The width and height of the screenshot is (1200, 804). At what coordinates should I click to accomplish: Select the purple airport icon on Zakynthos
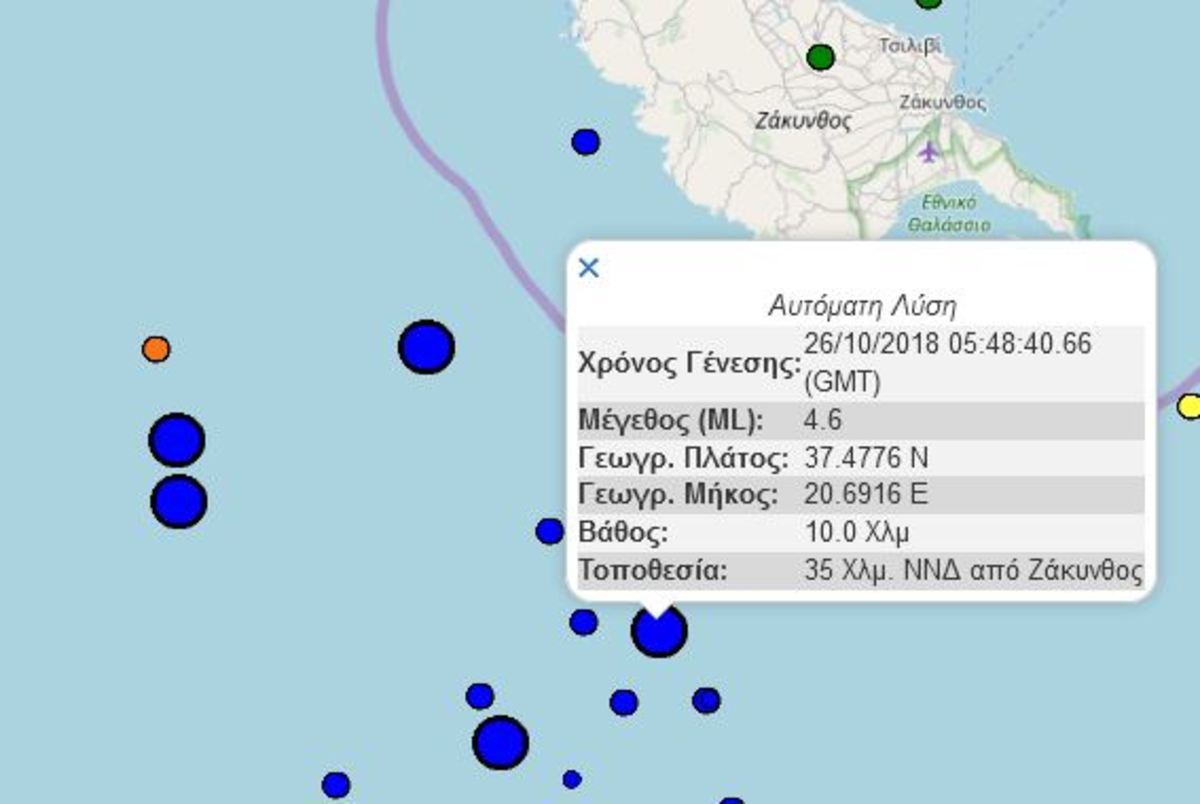(930, 153)
